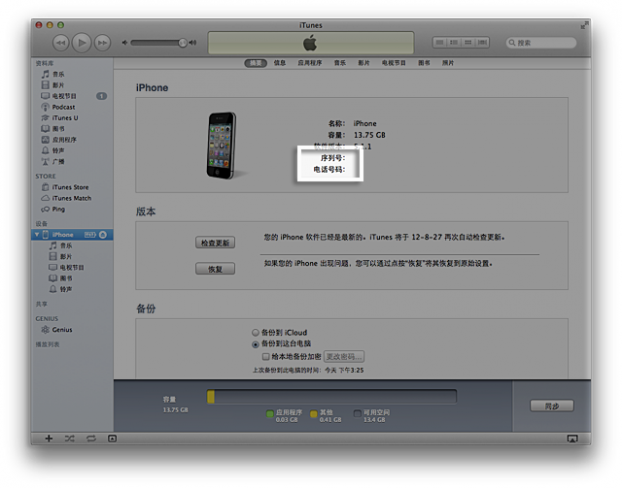Select the 备份到 iCloud radio button
Screen dimensions: 622x488
coord(255,332)
